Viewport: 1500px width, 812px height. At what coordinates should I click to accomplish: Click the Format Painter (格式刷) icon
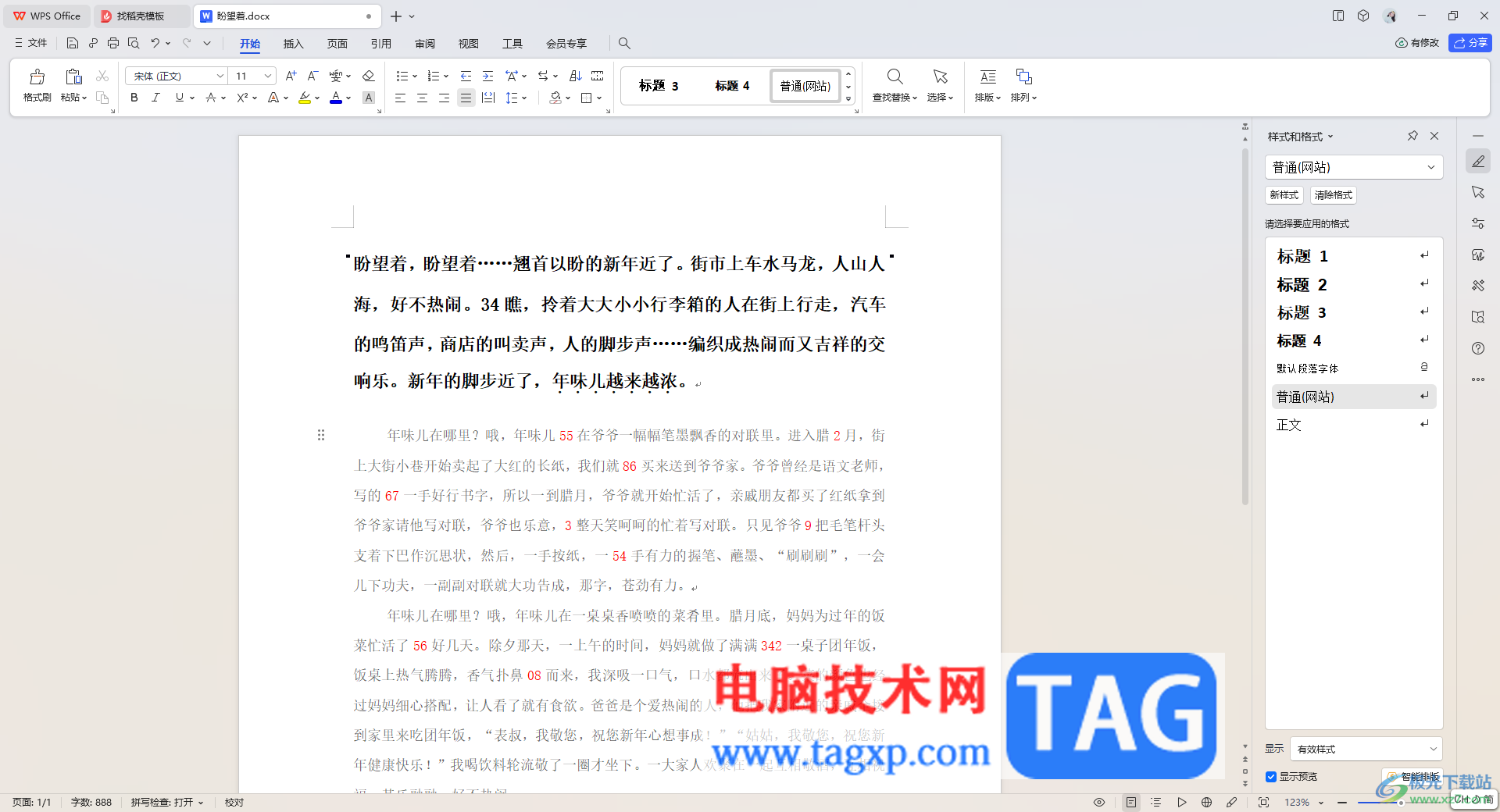(x=37, y=77)
